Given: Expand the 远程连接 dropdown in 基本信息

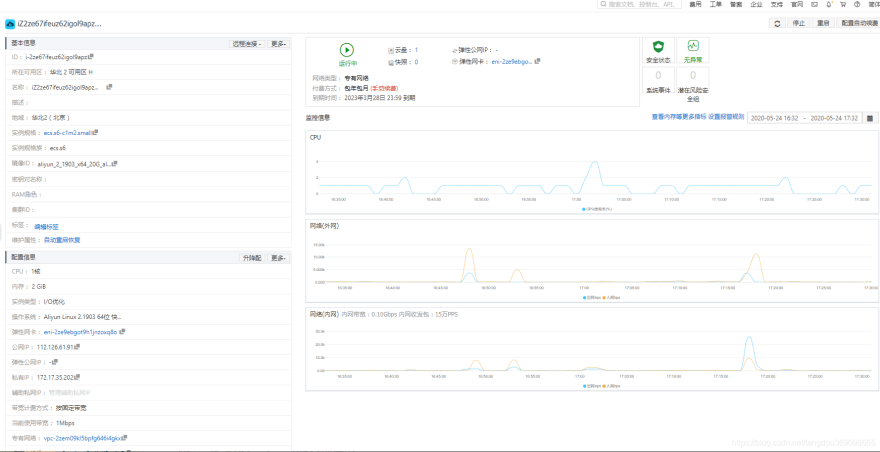Looking at the screenshot, I should point(247,44).
